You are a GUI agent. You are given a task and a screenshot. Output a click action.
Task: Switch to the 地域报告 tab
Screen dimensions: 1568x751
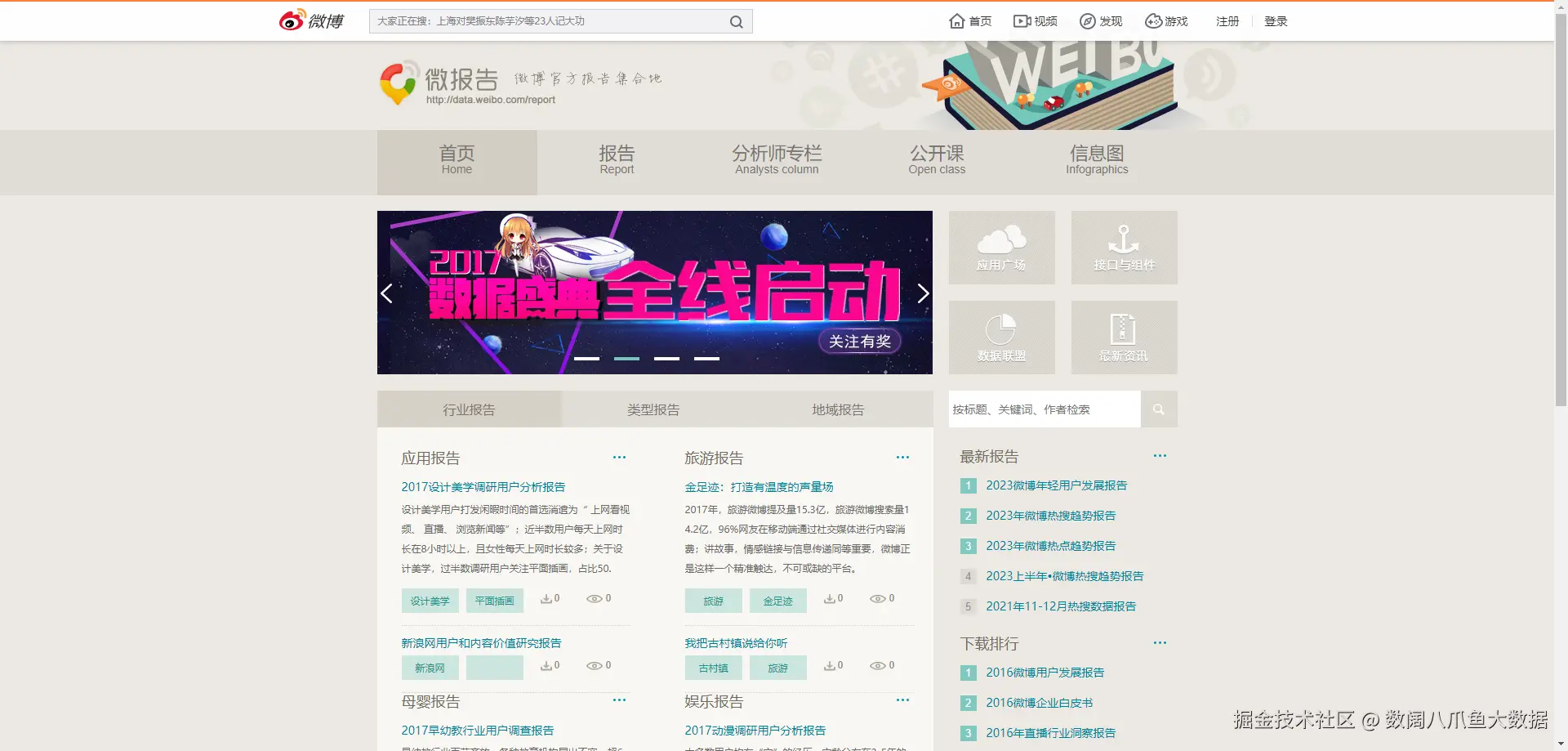[838, 409]
